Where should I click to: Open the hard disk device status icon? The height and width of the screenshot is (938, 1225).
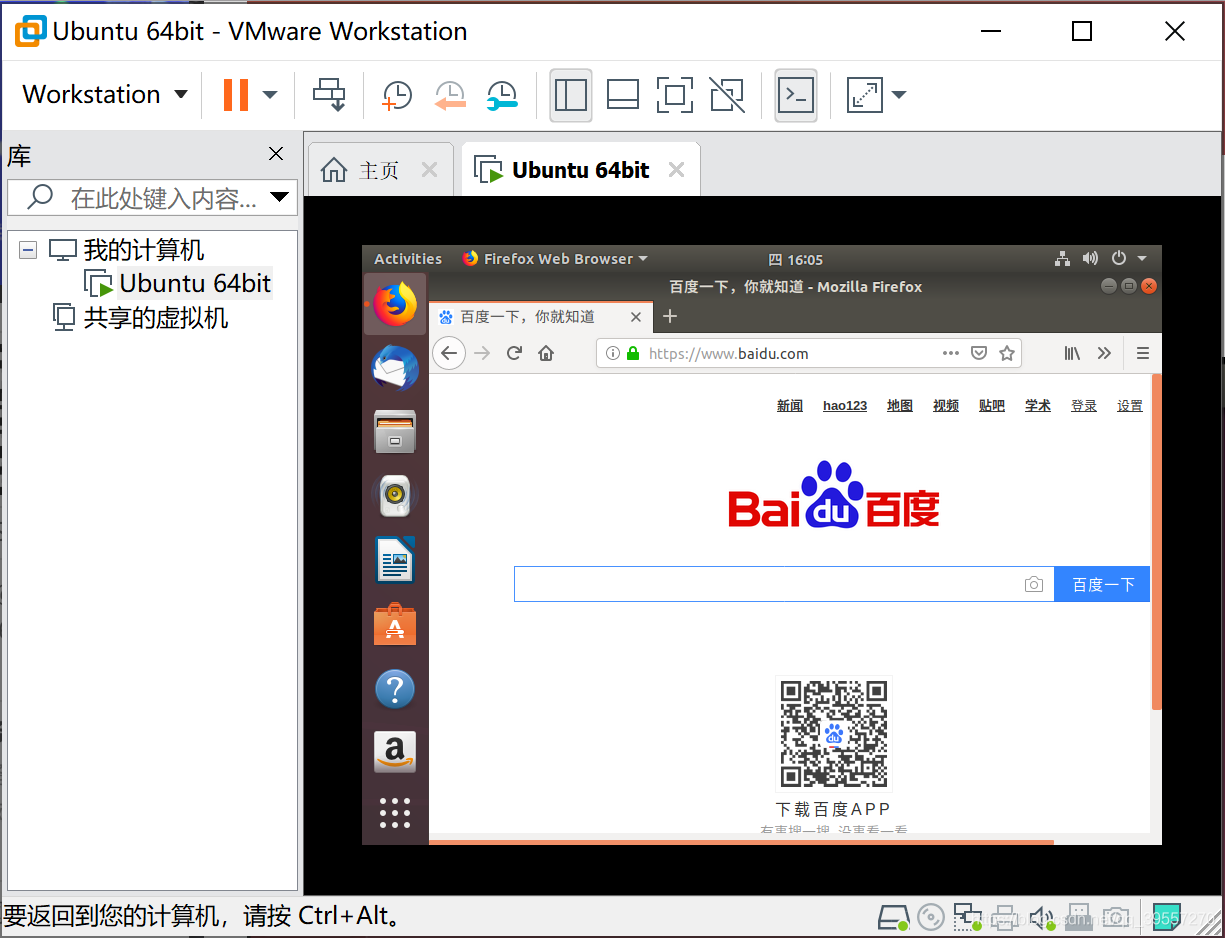[893, 917]
